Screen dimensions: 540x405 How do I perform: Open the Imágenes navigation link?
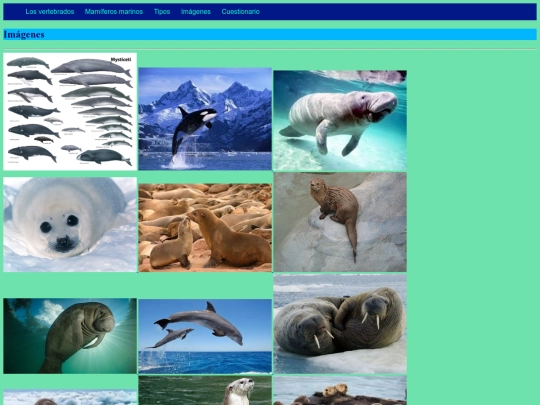point(196,12)
